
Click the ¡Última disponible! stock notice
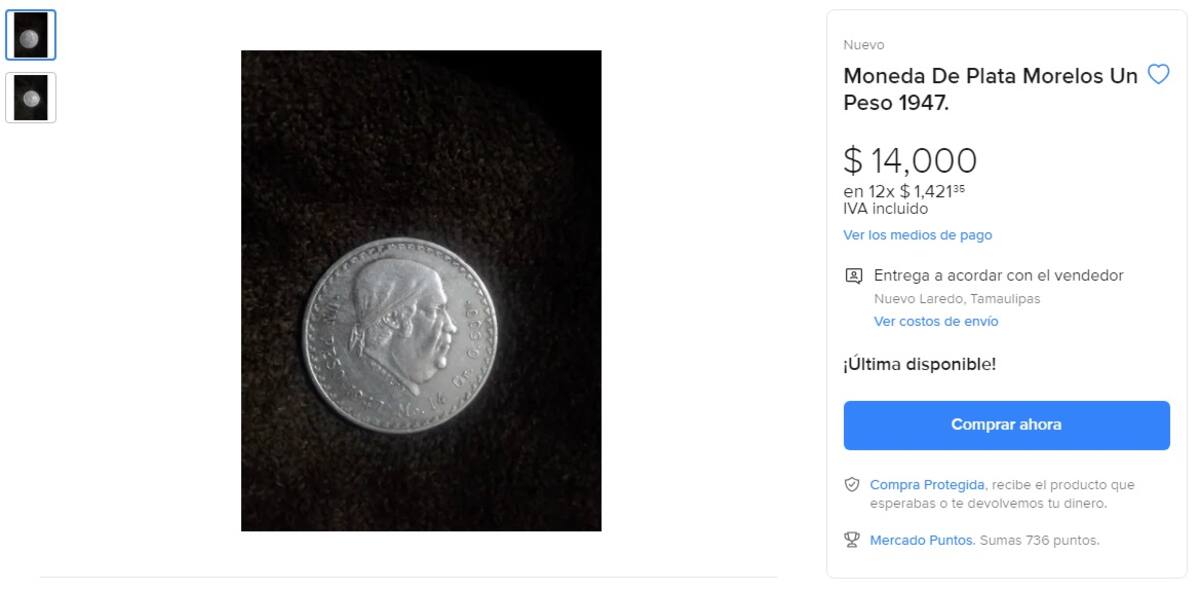pyautogui.click(x=919, y=364)
